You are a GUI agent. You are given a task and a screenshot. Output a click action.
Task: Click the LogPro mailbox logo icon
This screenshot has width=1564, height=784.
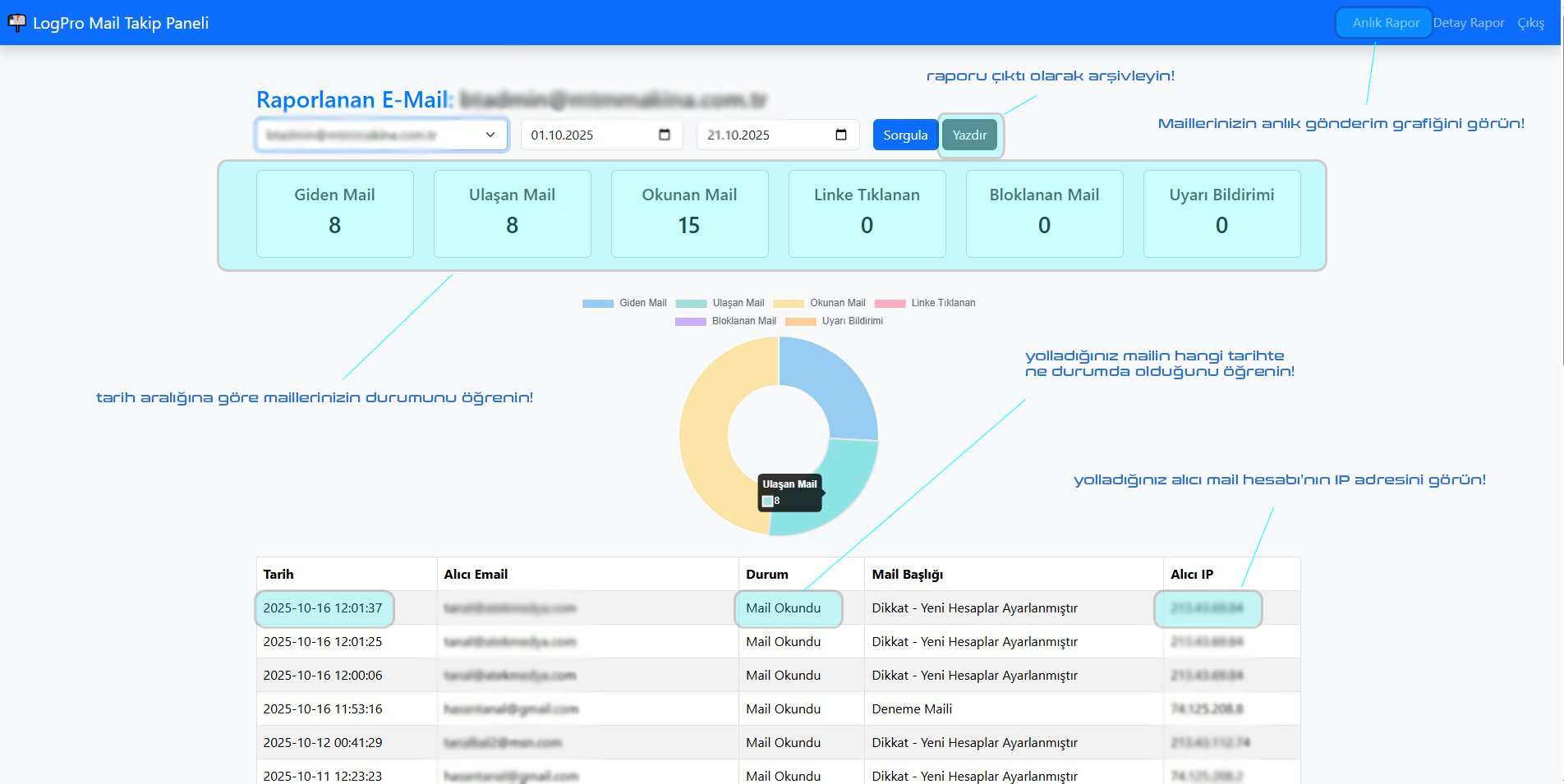coord(16,23)
